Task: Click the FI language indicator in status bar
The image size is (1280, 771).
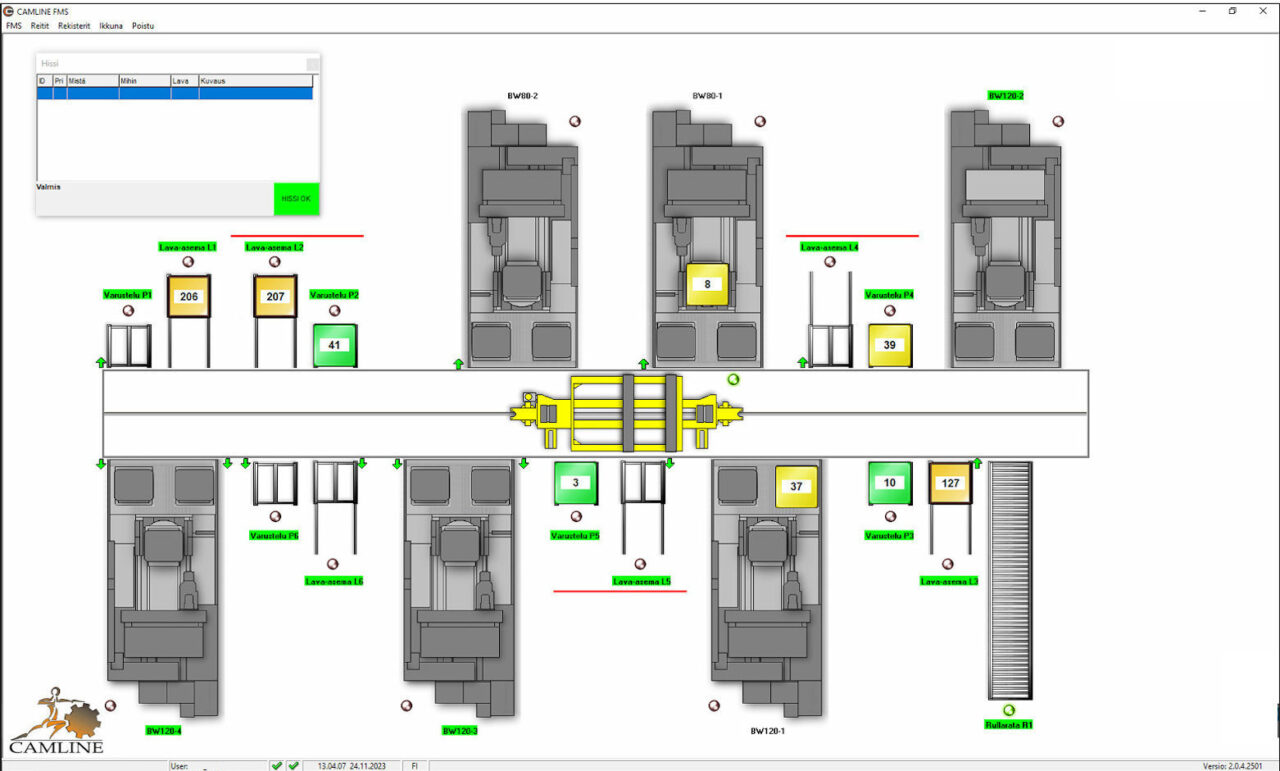Action: coord(415,765)
